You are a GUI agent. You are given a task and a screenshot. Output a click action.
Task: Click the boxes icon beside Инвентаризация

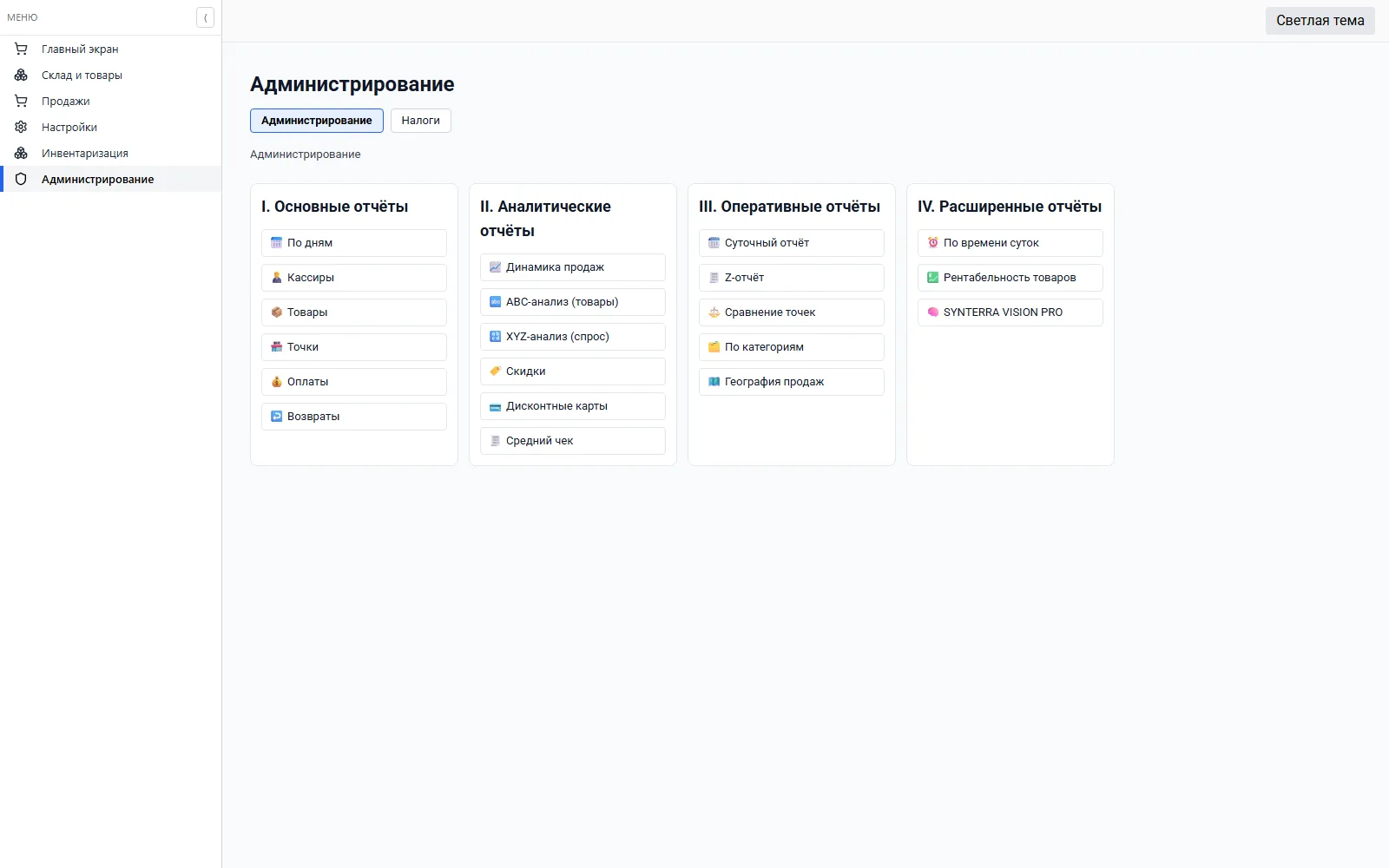click(21, 154)
